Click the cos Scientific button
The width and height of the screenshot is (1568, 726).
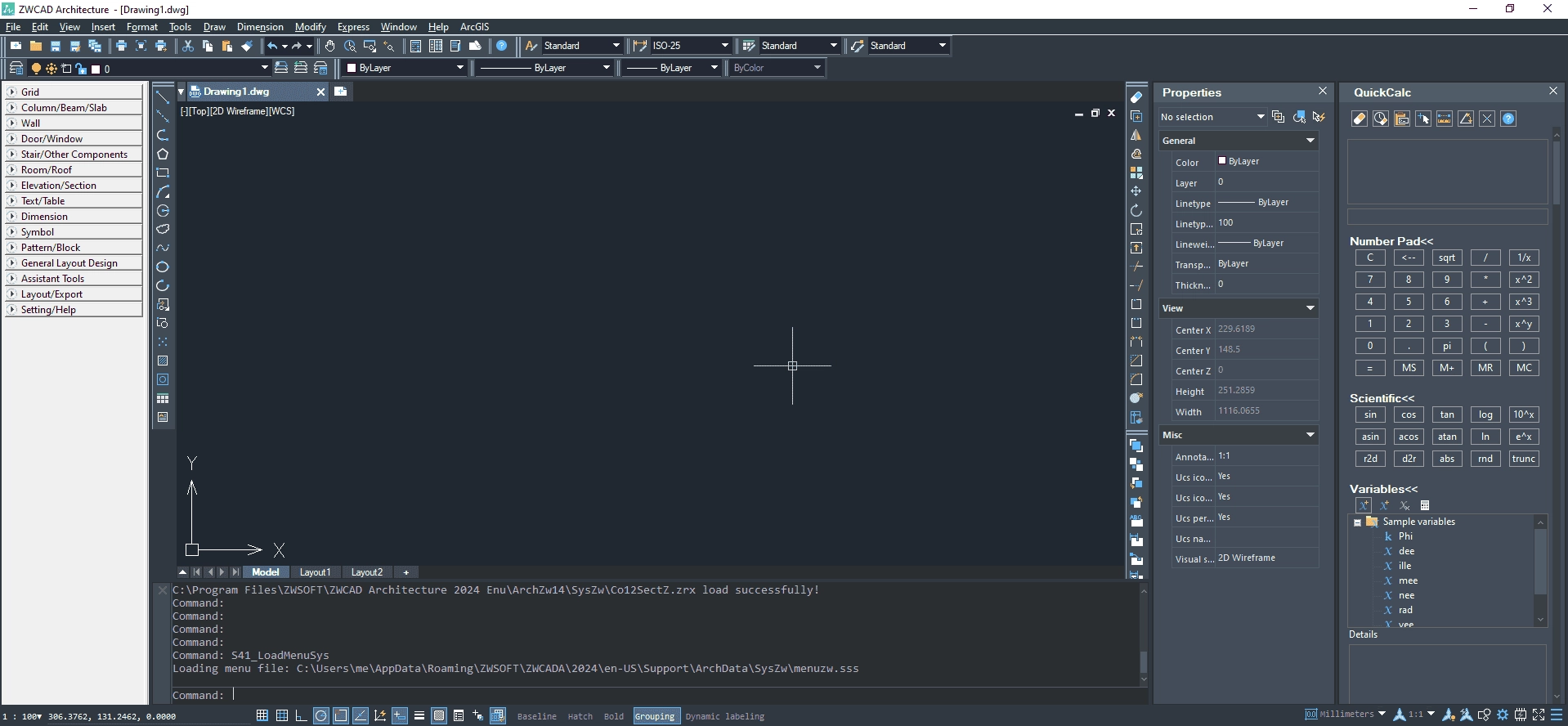[1409, 415]
